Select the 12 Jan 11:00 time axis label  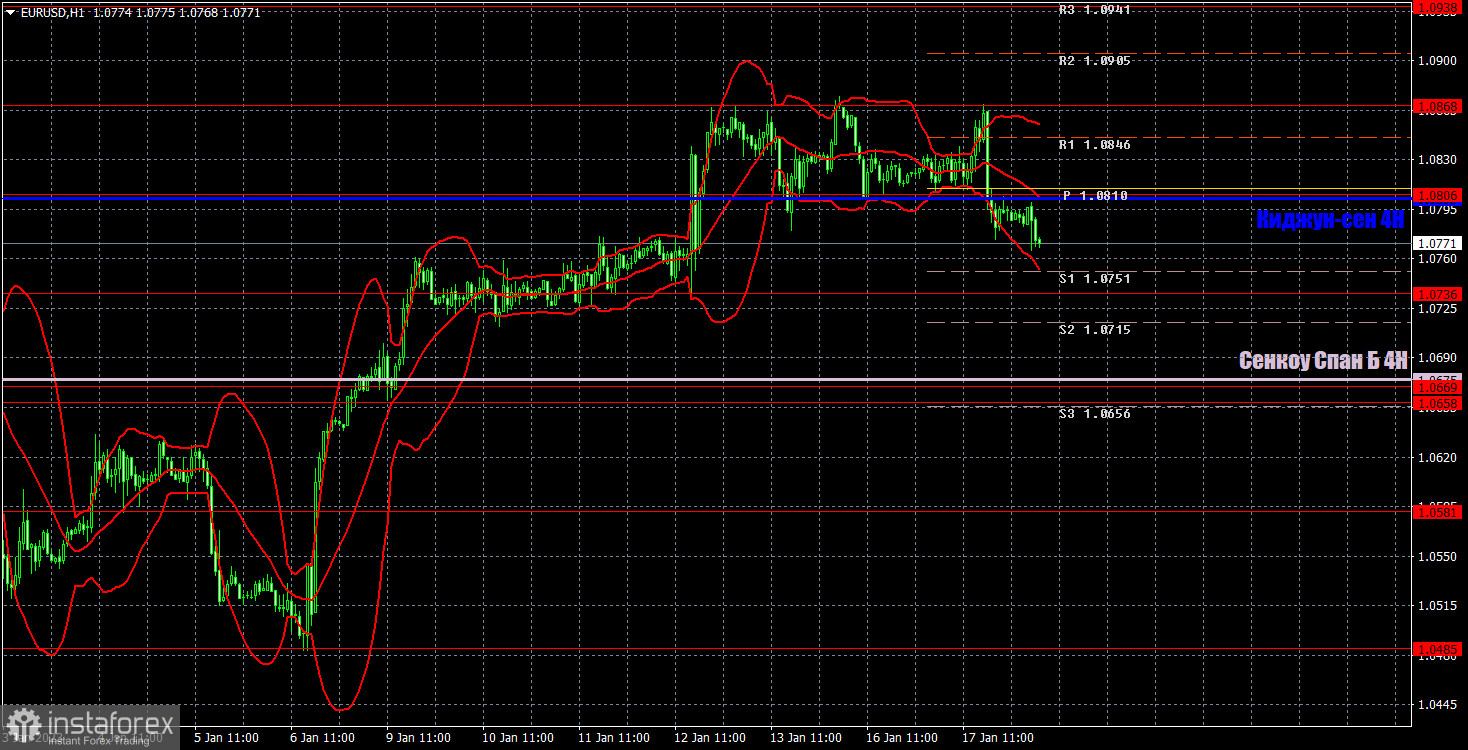(709, 738)
